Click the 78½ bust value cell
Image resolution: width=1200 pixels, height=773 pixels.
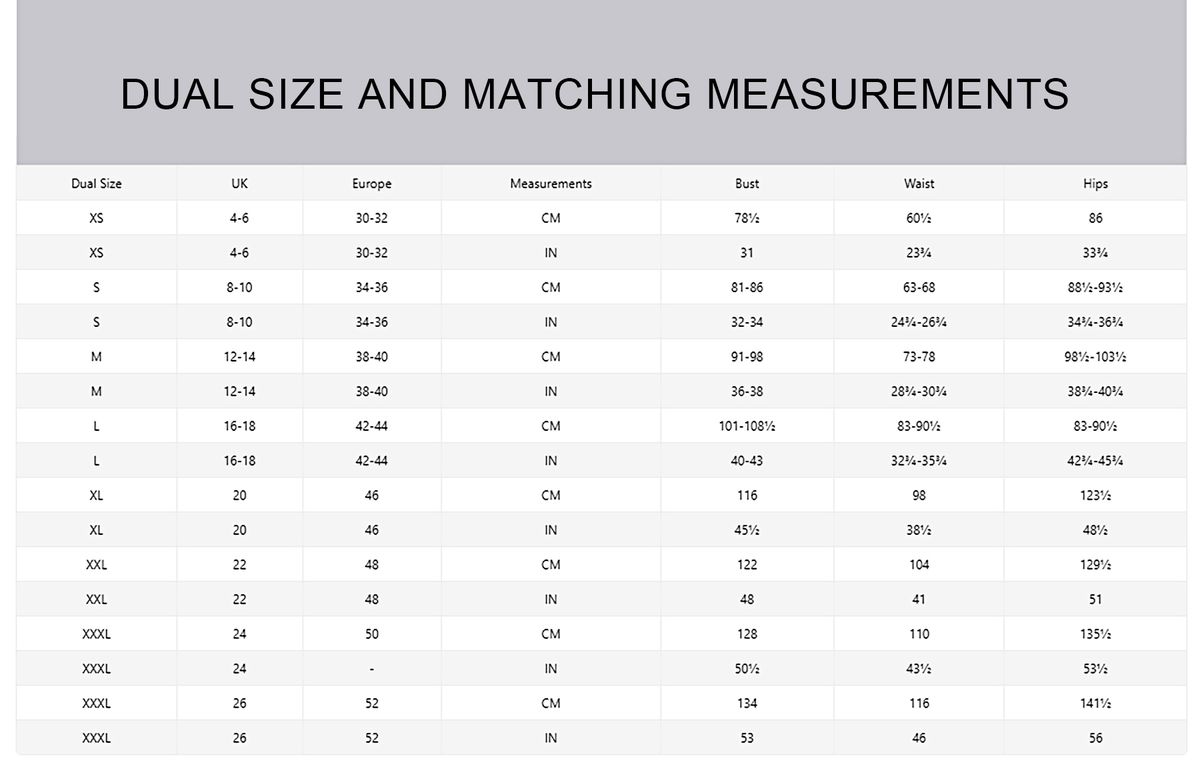[746, 218]
